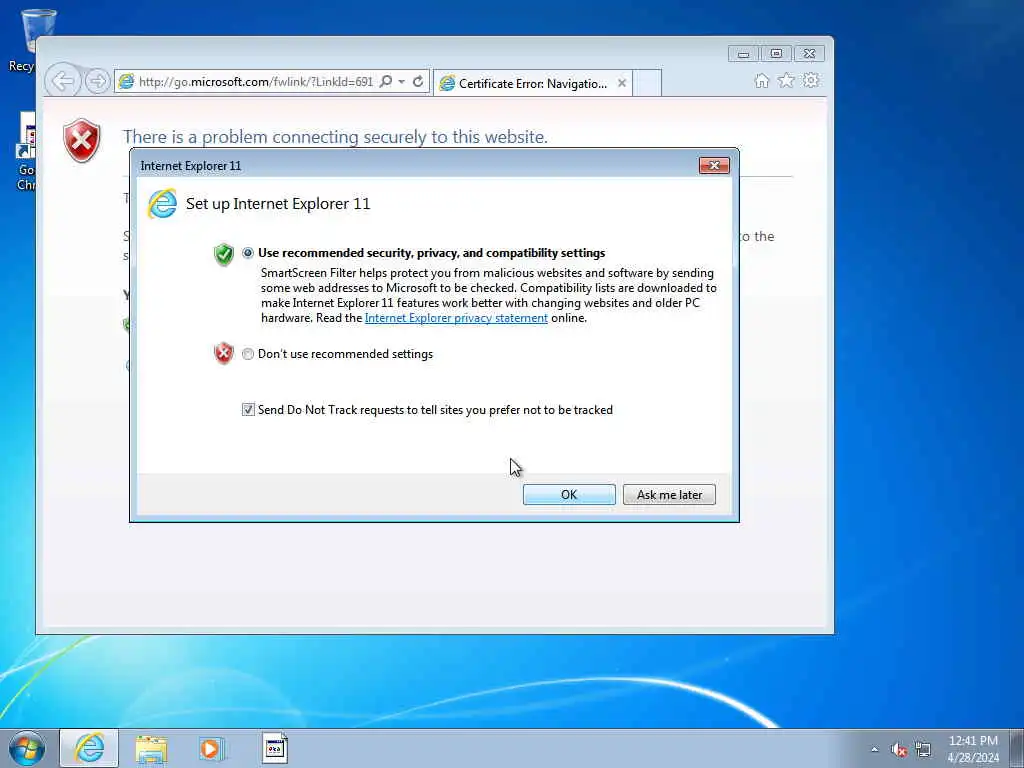Image resolution: width=1024 pixels, height=768 pixels.
Task: Open Windows Media Player taskbar icon
Action: tap(212, 749)
